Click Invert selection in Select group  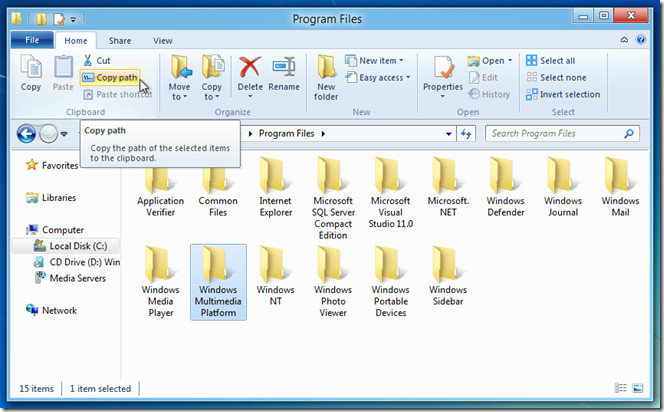coord(563,94)
